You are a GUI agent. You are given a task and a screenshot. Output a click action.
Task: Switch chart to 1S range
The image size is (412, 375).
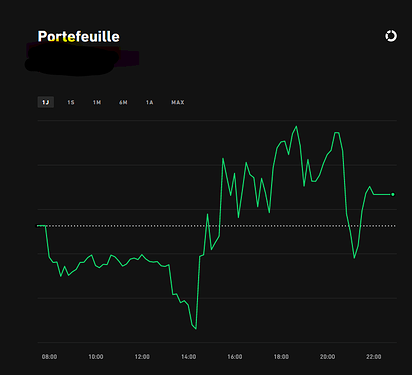tap(71, 102)
